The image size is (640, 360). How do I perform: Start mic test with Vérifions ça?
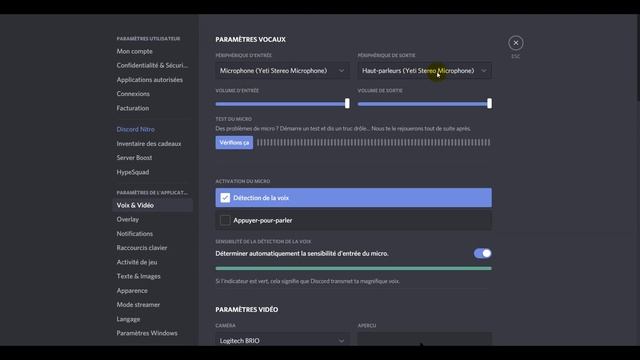[x=234, y=142]
